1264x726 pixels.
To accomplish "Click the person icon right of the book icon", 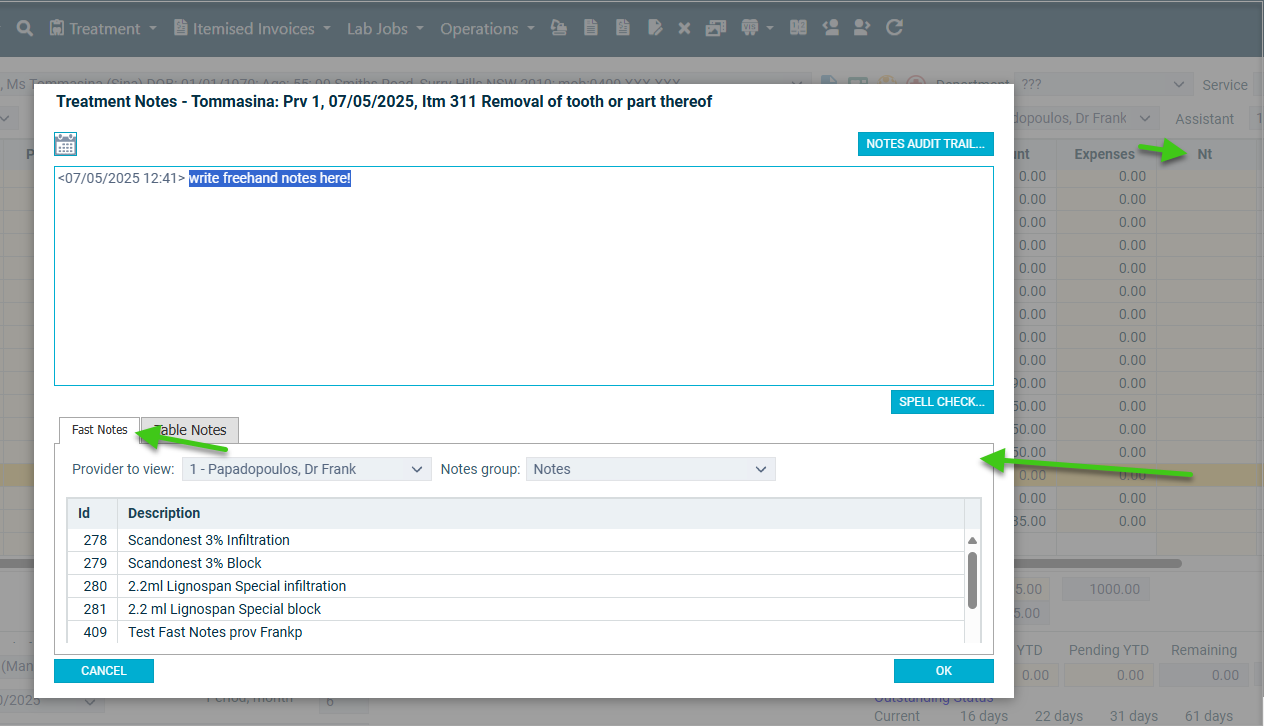I will point(830,28).
